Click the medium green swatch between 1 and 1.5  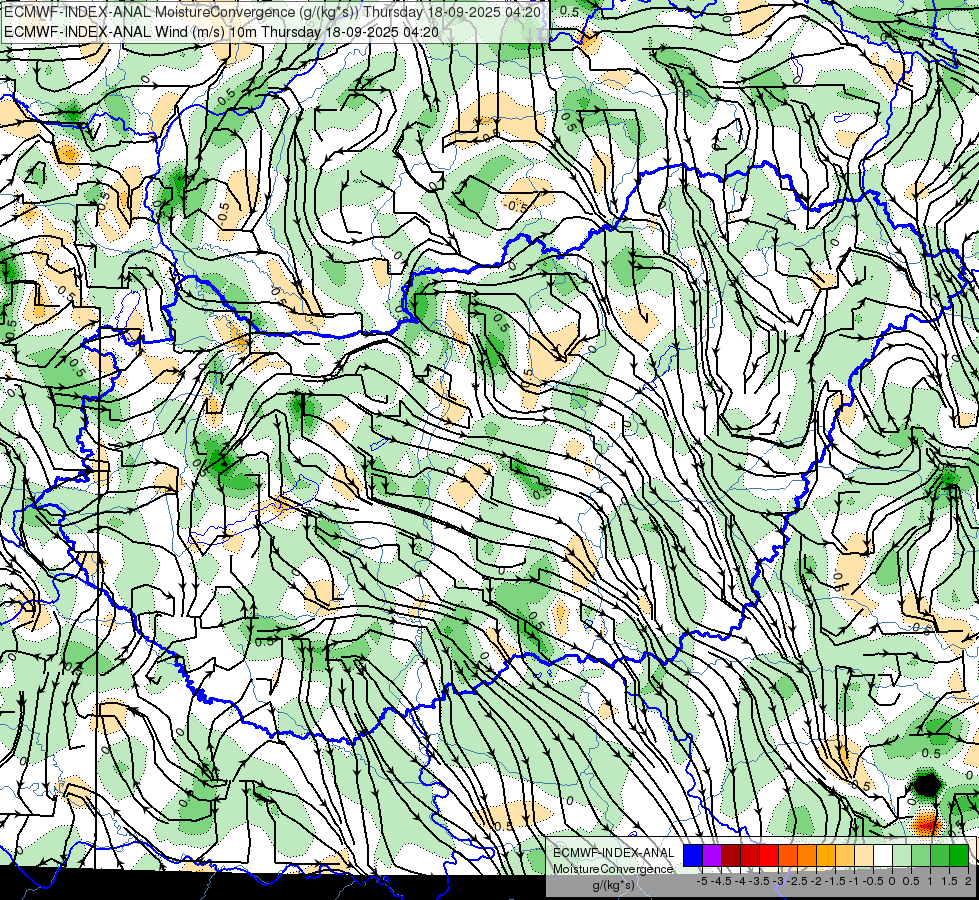coord(940,856)
